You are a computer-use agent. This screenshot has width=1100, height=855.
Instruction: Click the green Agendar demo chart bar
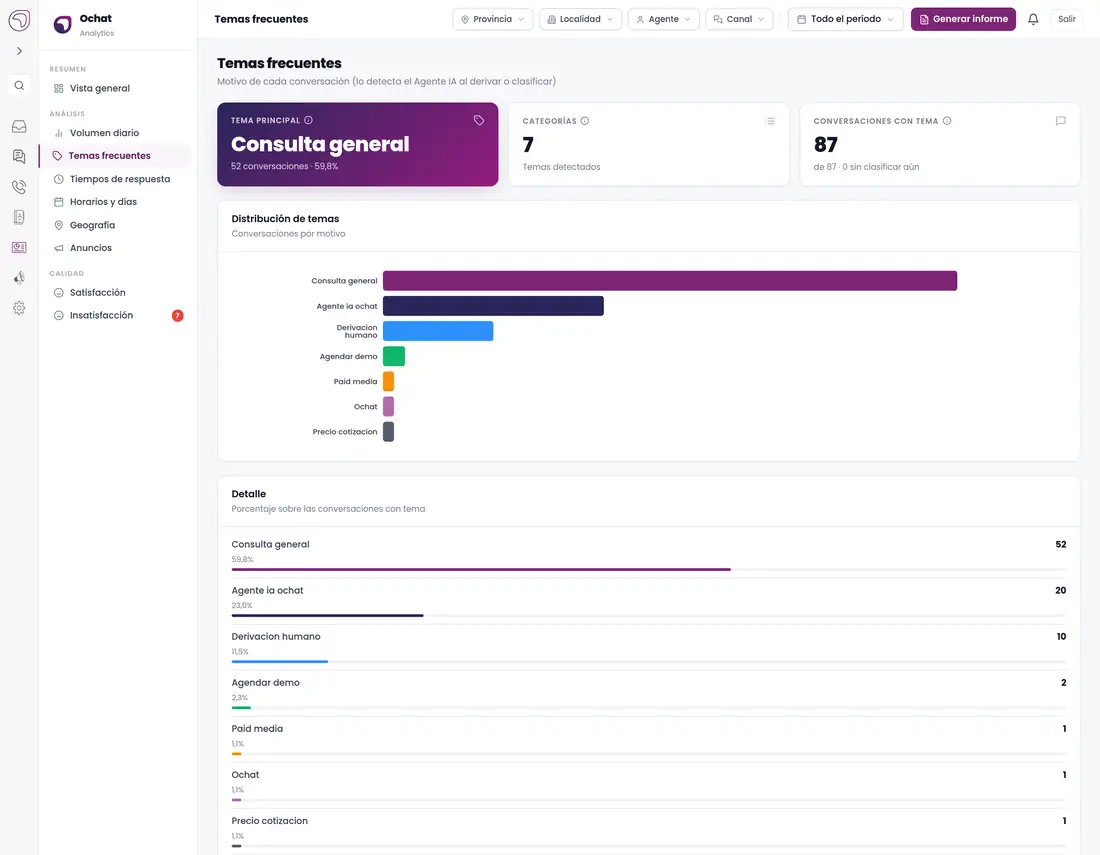tap(394, 356)
